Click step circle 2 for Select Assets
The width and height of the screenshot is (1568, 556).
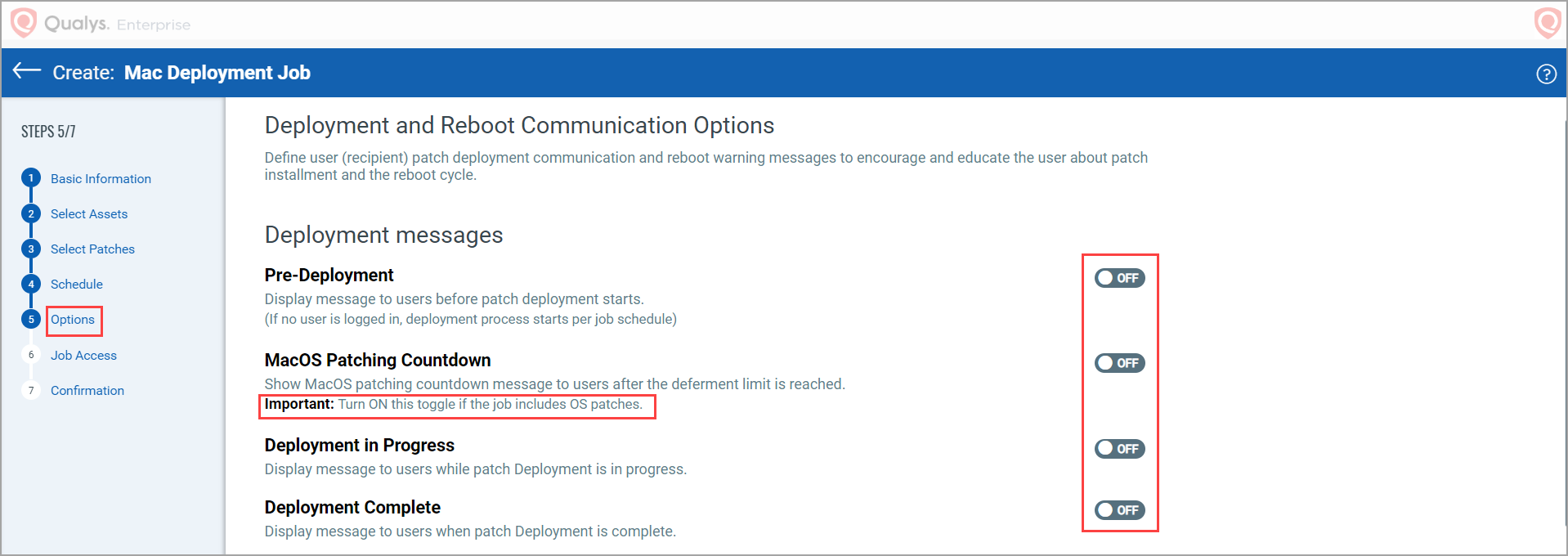[x=30, y=213]
